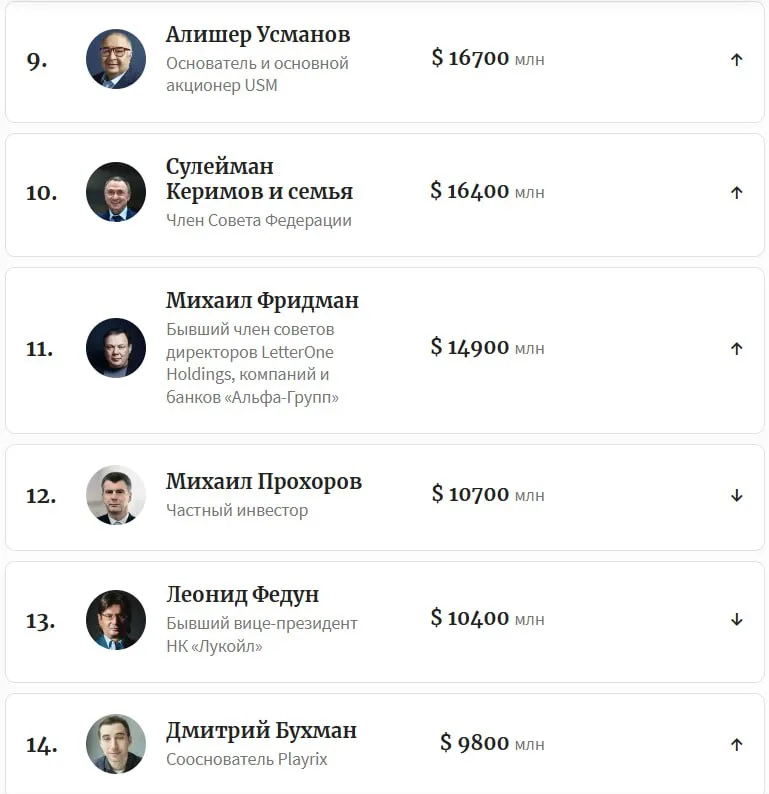Viewport: 769px width, 794px height.
Task: Click Михаил Прохоров's round portrait
Action: [x=116, y=495]
